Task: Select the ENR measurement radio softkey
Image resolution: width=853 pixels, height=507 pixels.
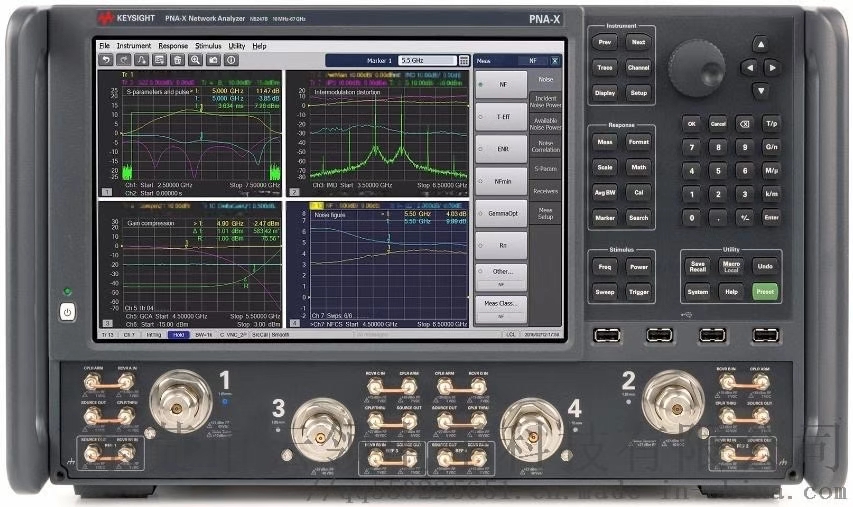Action: tap(501, 149)
